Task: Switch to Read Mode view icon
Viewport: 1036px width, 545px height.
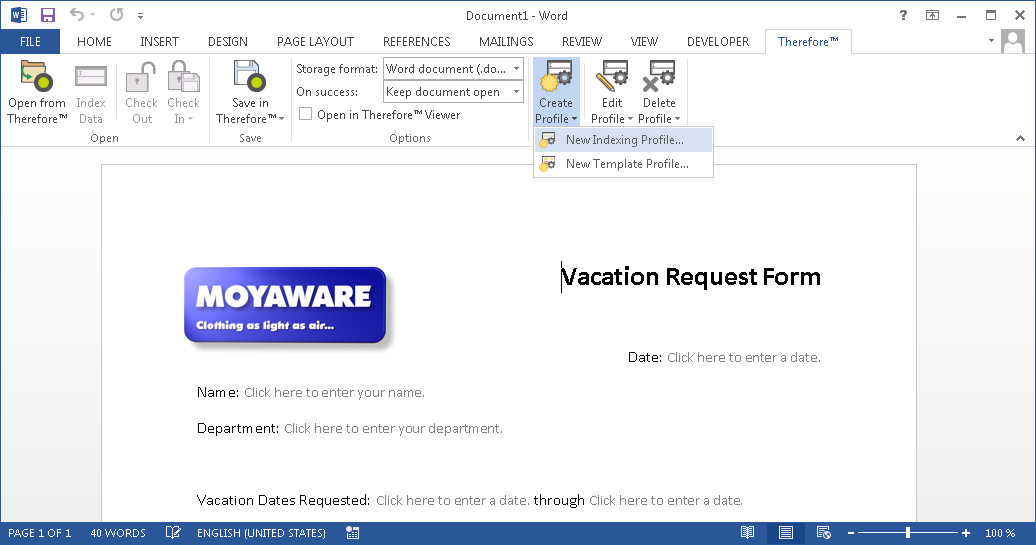Action: (x=747, y=533)
